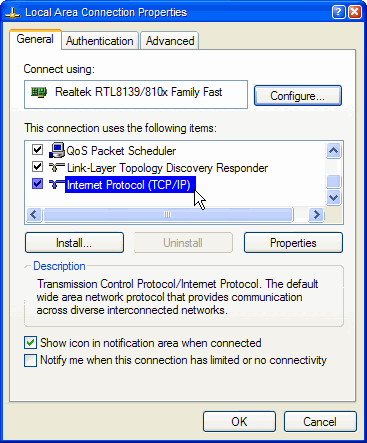Viewport: 367px width, 443px height.
Task: Uncheck the Internet Protocol (TCP/IP) checkbox
Action: click(x=37, y=183)
